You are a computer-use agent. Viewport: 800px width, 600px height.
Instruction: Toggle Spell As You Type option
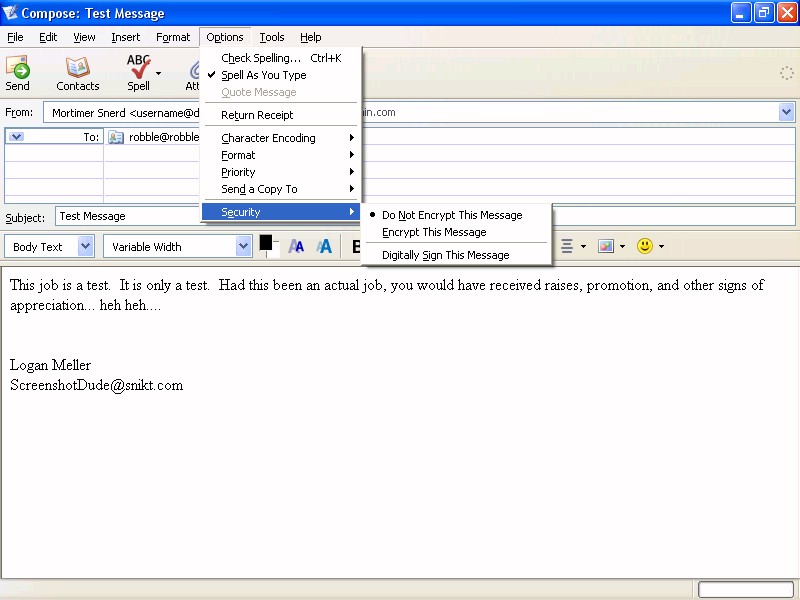click(x=282, y=75)
